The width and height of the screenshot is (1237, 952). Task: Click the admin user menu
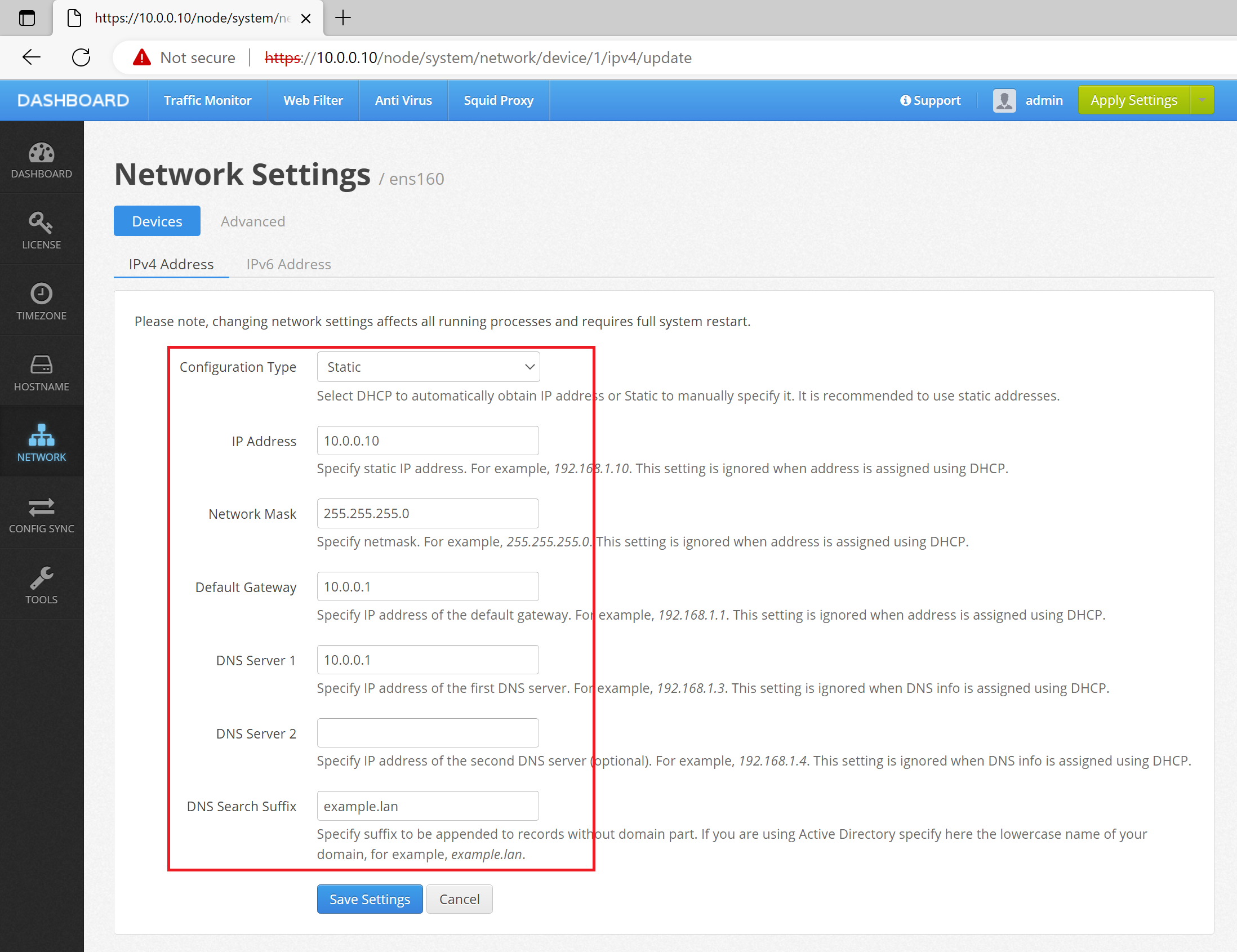coord(1026,100)
